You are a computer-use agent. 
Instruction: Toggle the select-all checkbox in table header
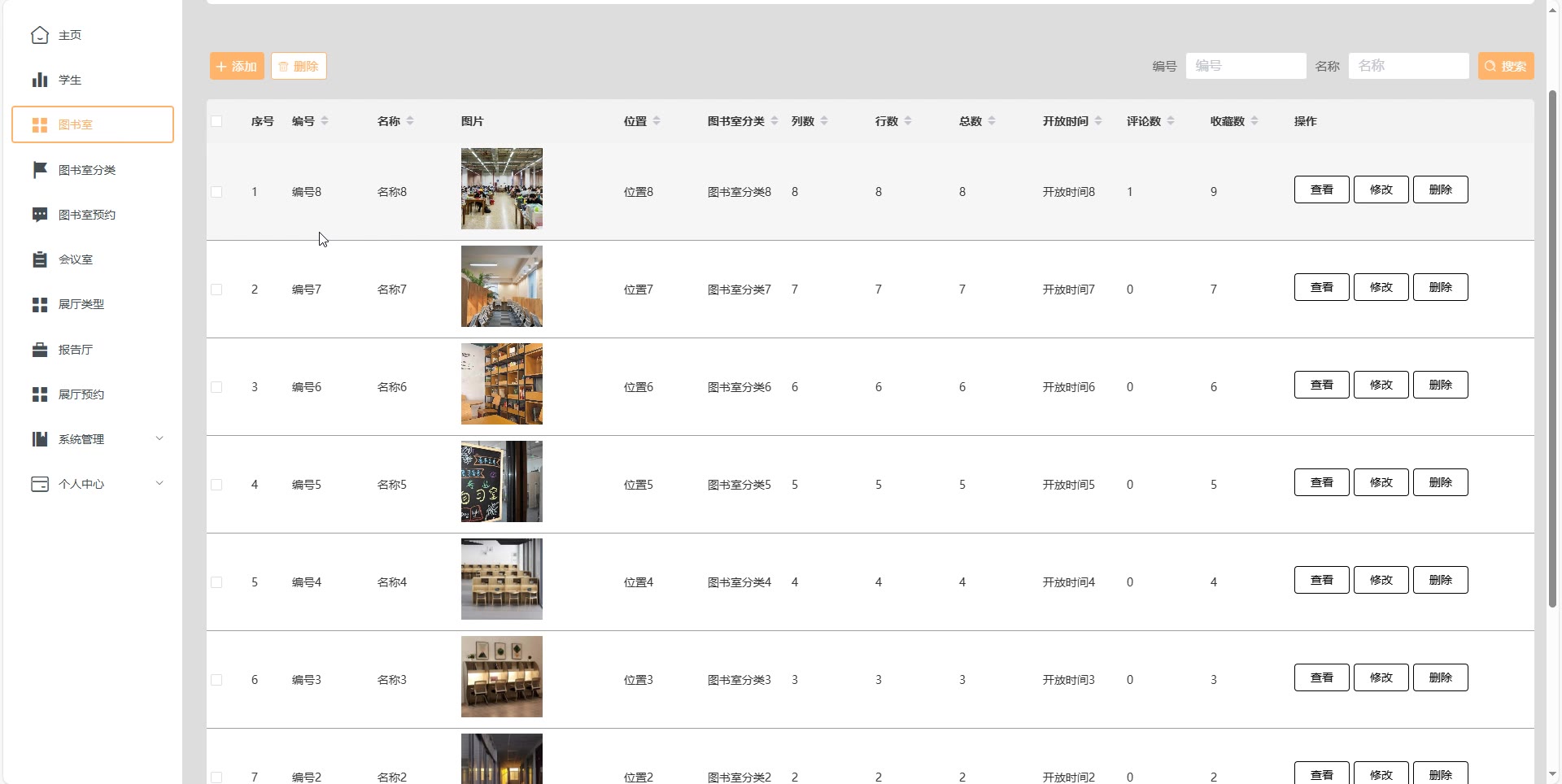(216, 121)
